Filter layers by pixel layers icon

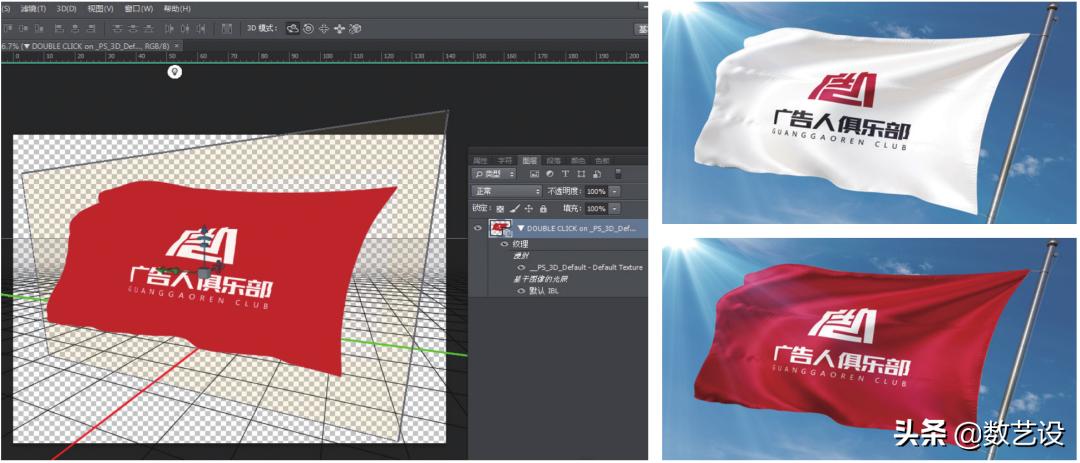coord(534,174)
